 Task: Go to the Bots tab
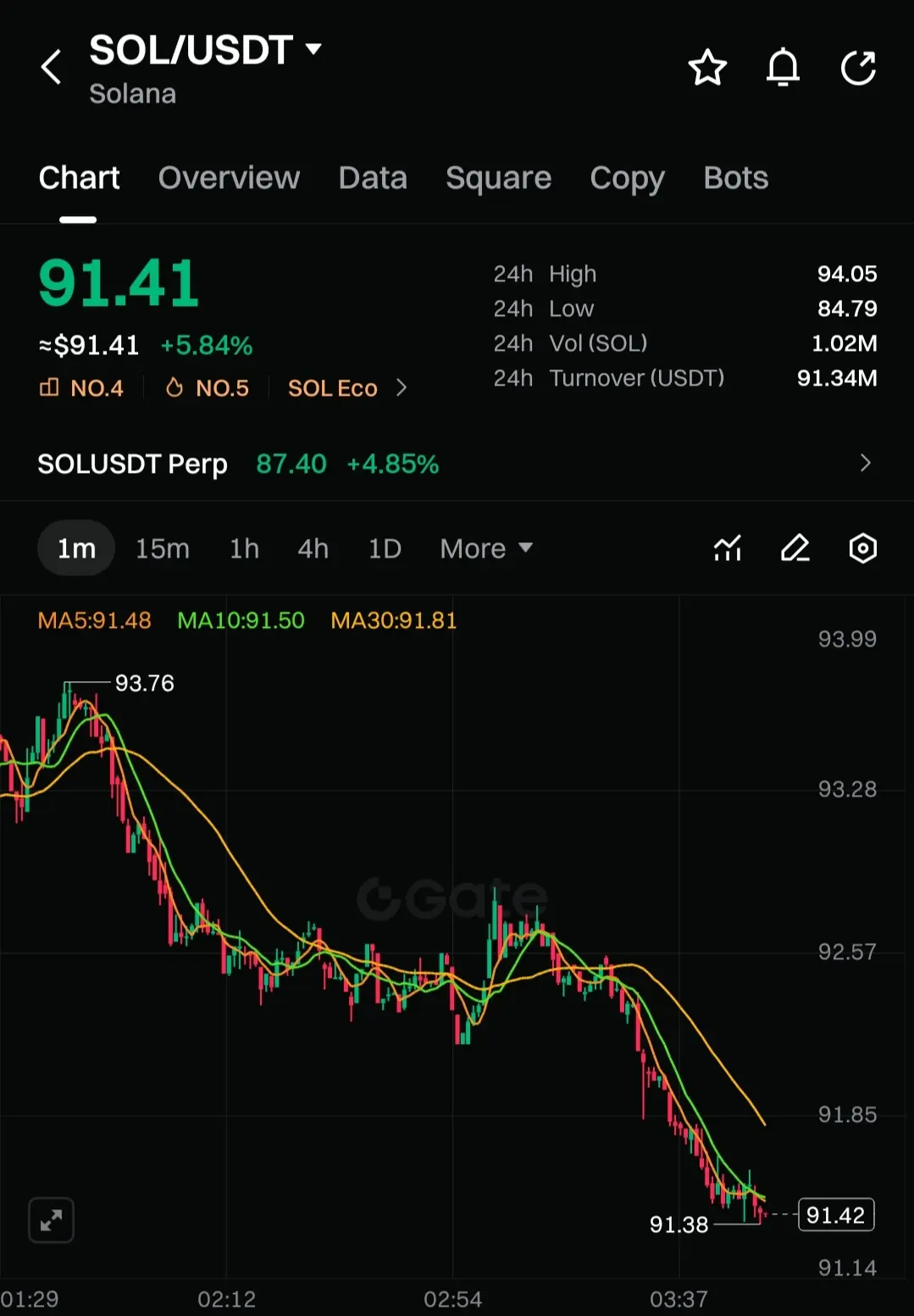click(x=735, y=178)
